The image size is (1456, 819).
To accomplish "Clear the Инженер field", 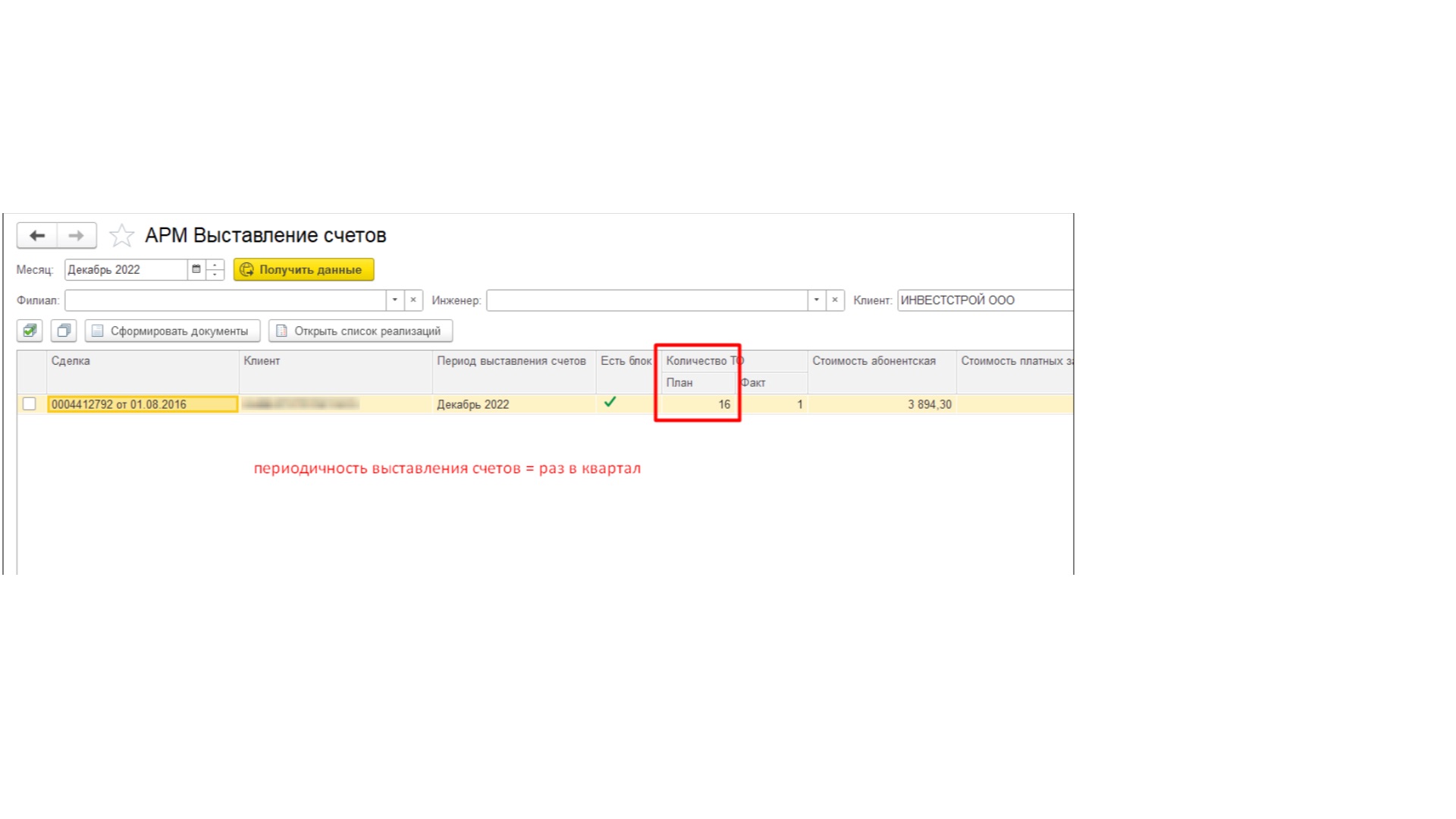I will (835, 300).
